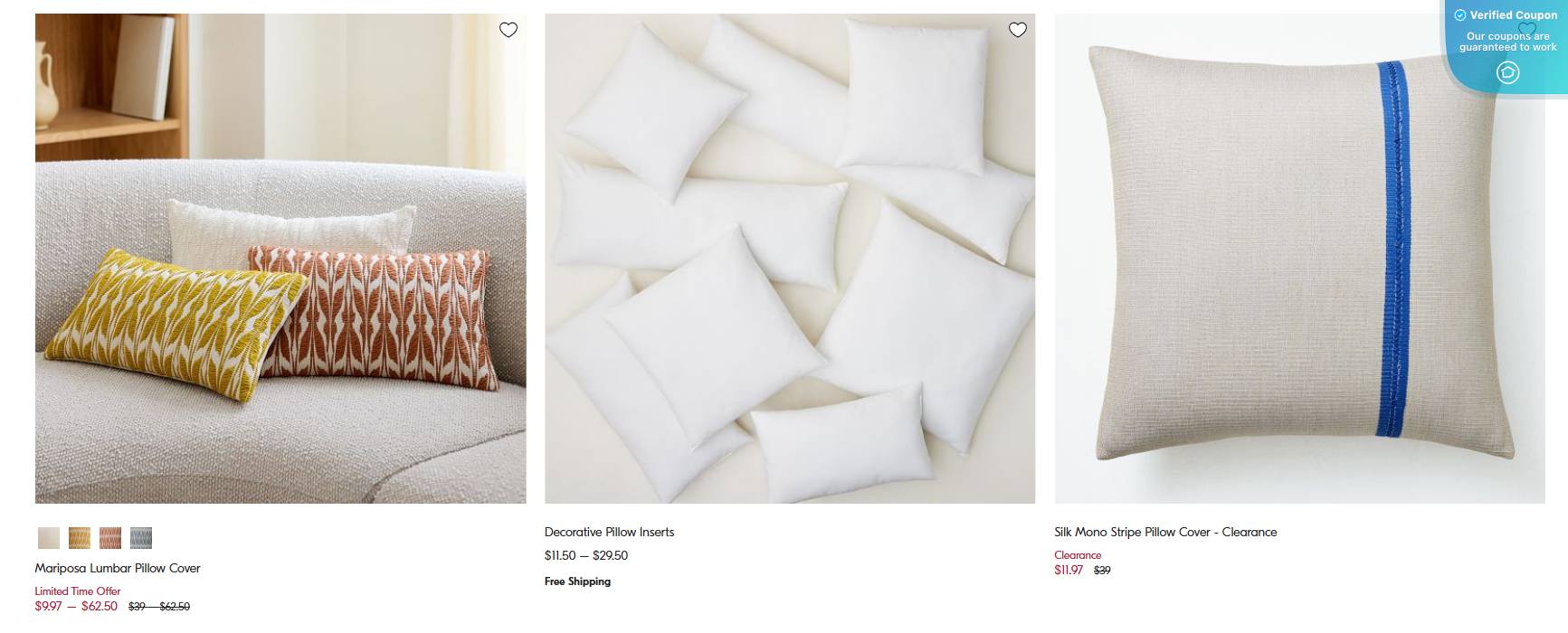Open the Decorative Pillow Inserts listing

click(608, 532)
